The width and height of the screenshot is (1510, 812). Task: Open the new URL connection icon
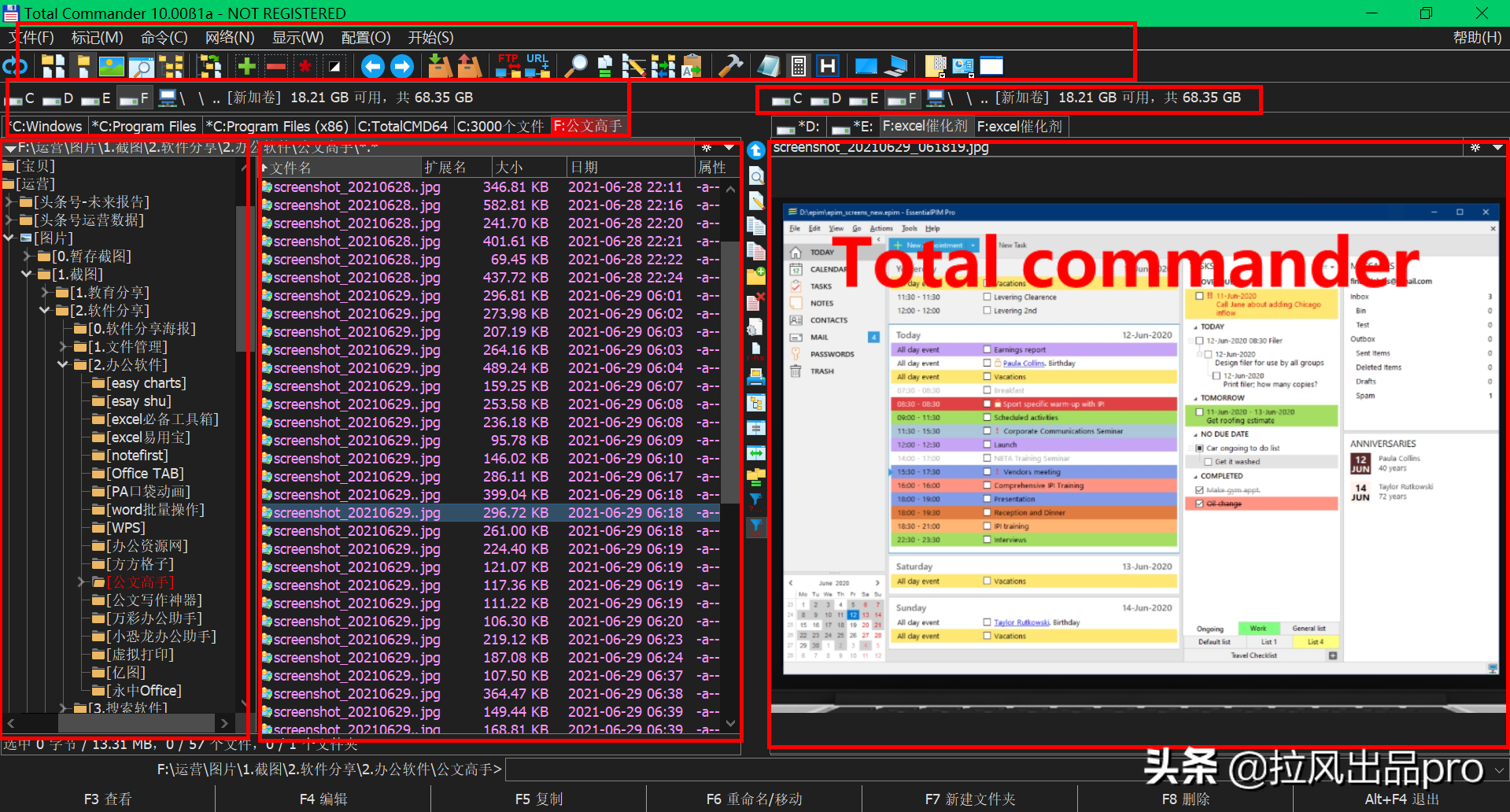pyautogui.click(x=537, y=66)
